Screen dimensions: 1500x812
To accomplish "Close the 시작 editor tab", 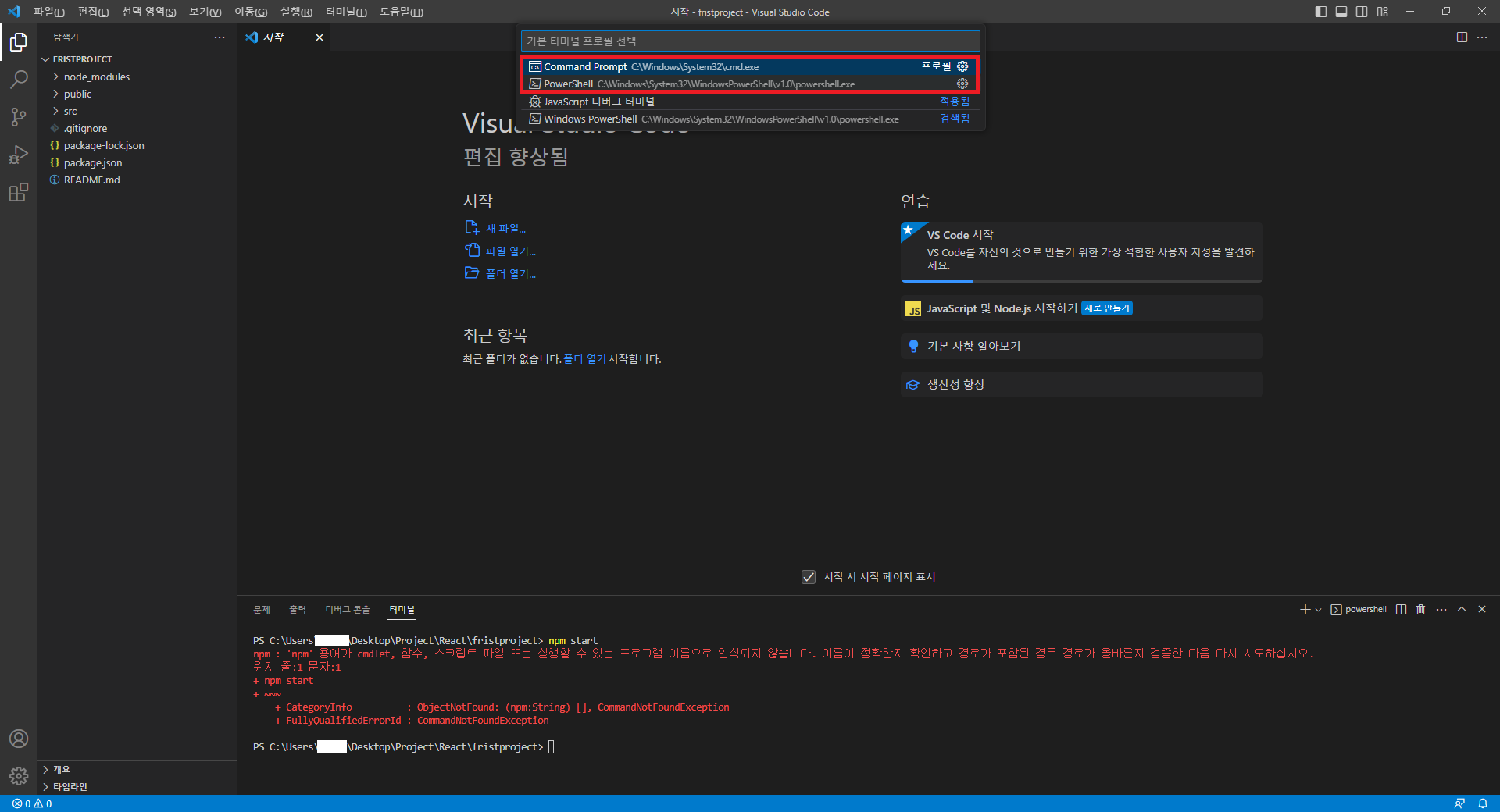I will (x=320, y=37).
